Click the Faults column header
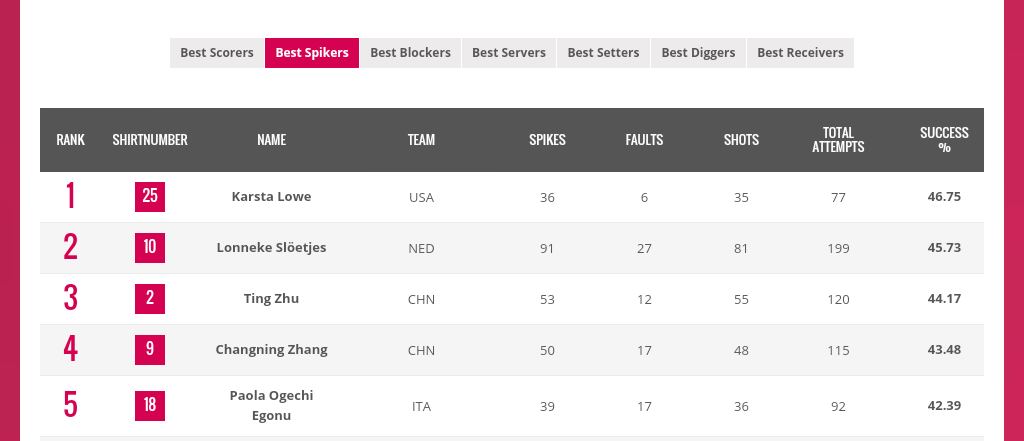The height and width of the screenshot is (441, 1024). (x=644, y=140)
